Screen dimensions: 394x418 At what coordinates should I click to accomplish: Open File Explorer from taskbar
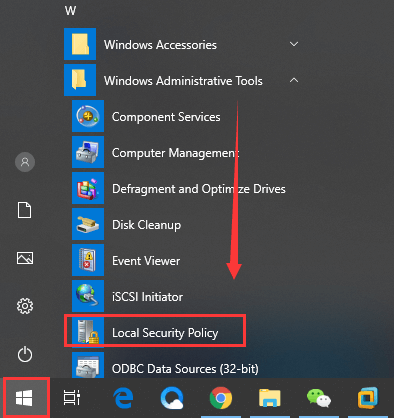270,398
